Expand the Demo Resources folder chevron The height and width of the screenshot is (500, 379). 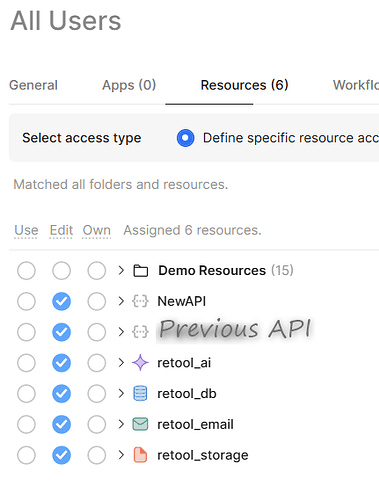(x=121, y=270)
